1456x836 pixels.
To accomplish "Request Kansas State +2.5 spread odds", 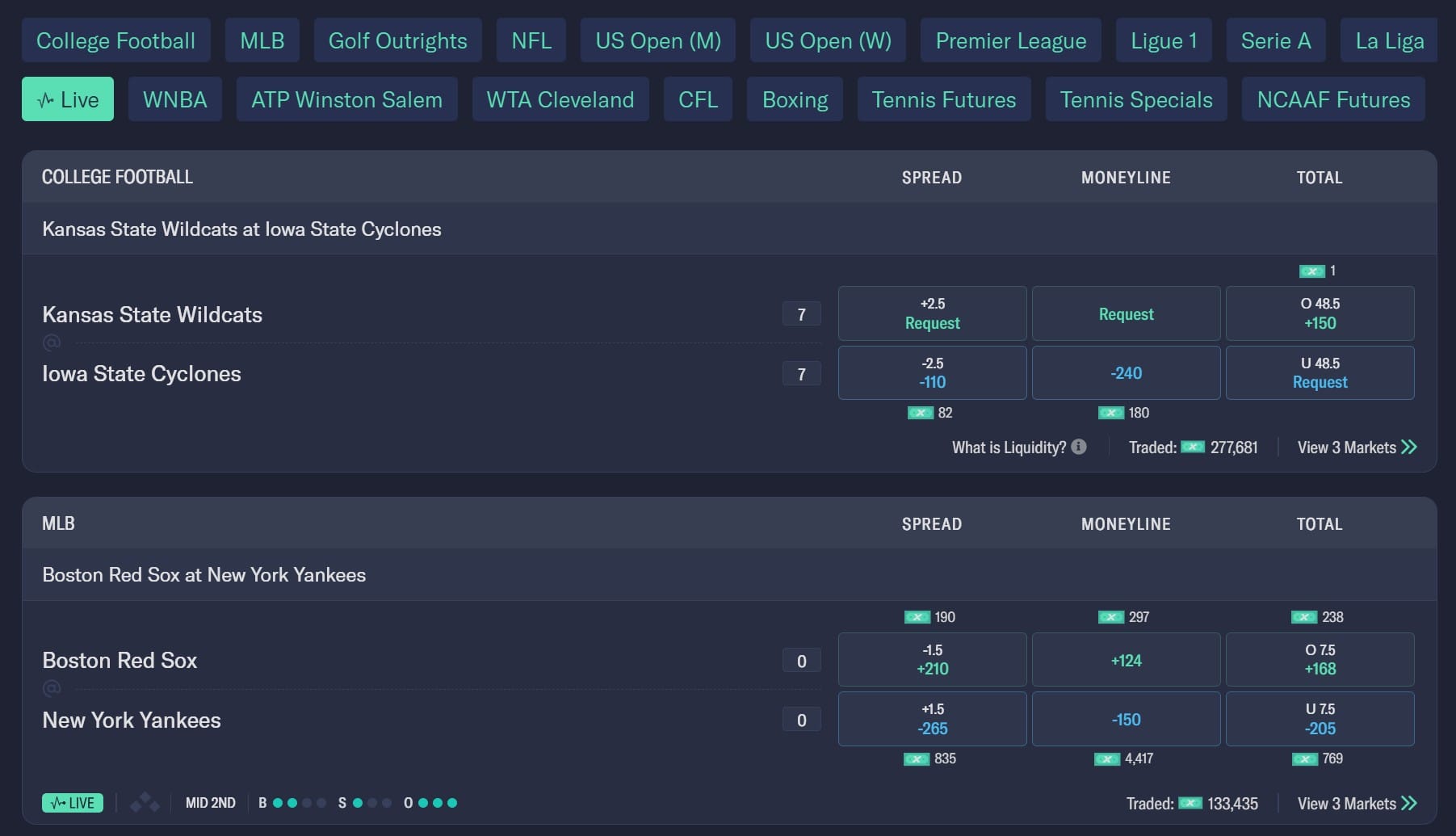I will click(933, 313).
